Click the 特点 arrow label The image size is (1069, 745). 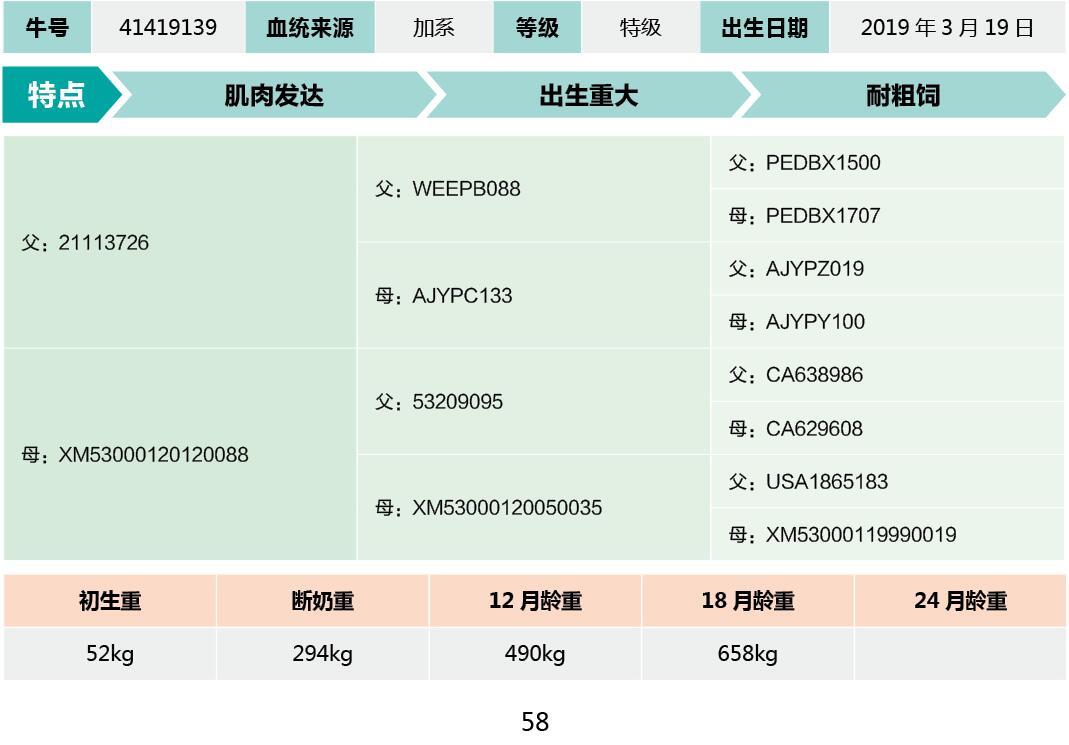point(56,96)
